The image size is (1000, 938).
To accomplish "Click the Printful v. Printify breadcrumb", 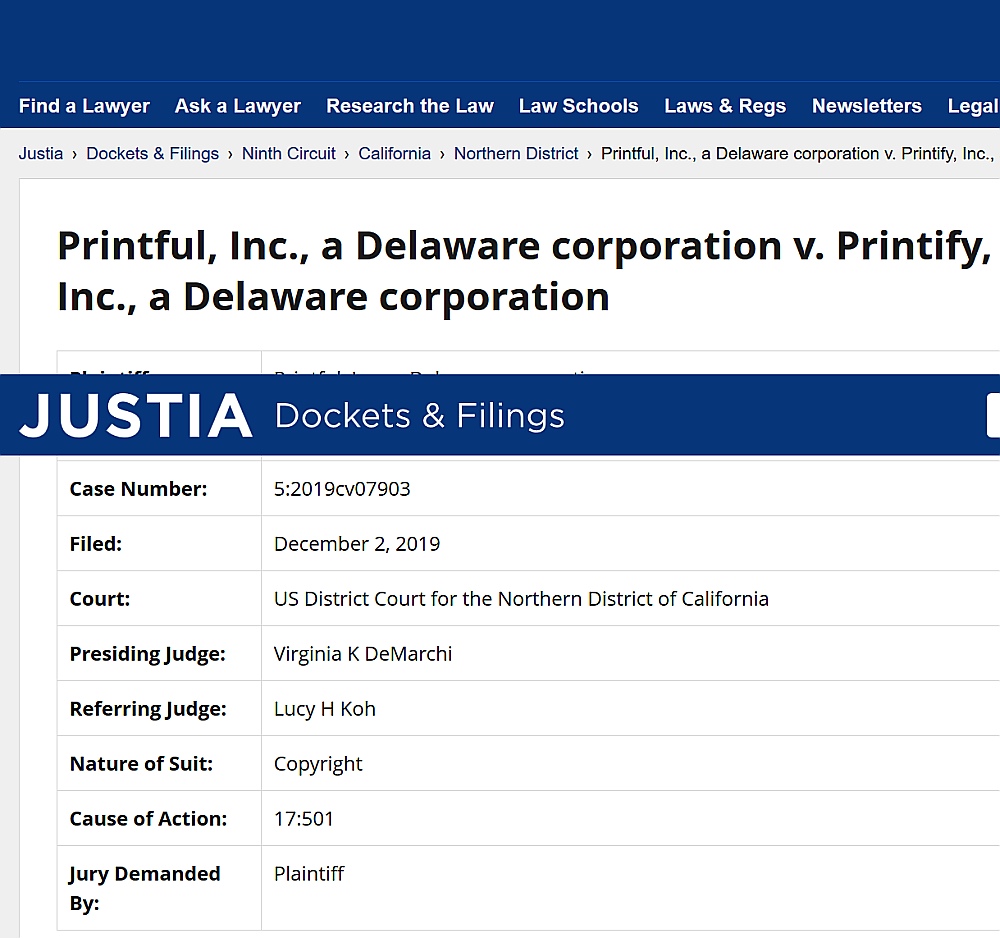I will pyautogui.click(x=800, y=154).
